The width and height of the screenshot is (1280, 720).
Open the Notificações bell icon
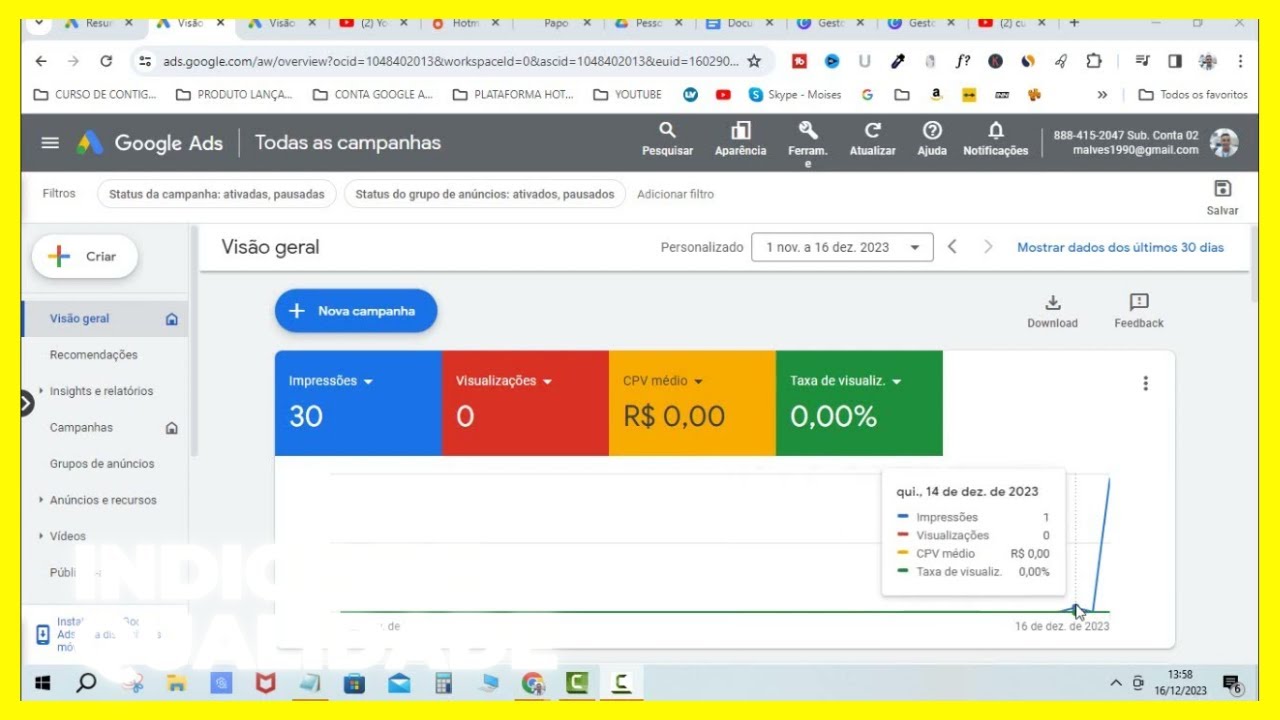point(996,131)
